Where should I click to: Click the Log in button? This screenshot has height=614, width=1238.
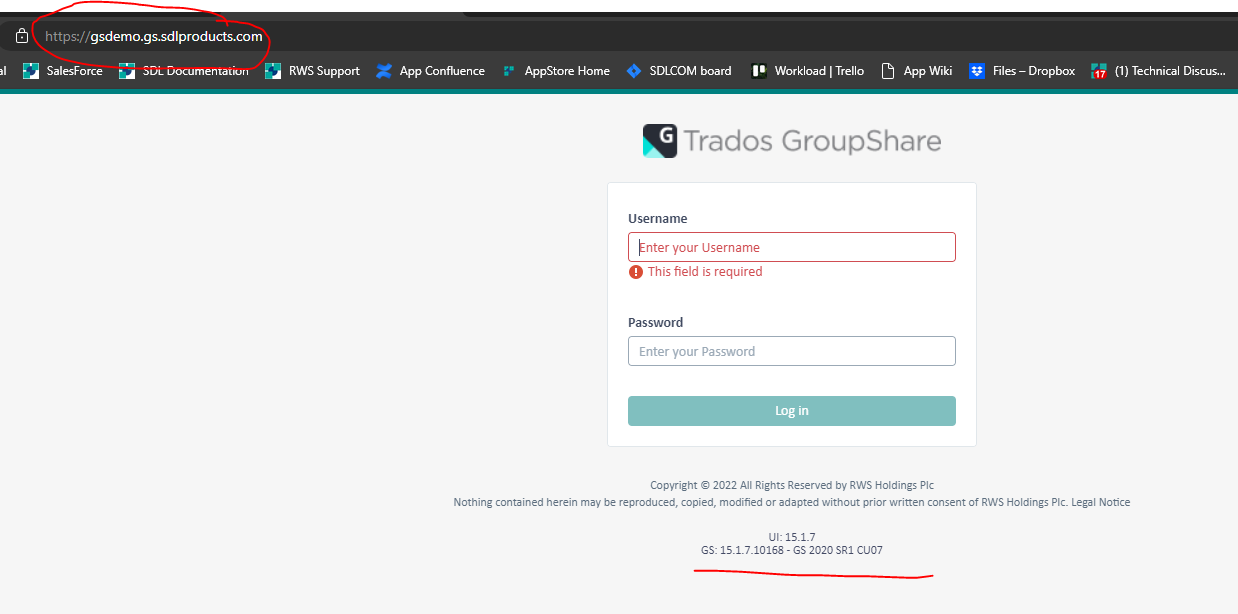(x=792, y=411)
